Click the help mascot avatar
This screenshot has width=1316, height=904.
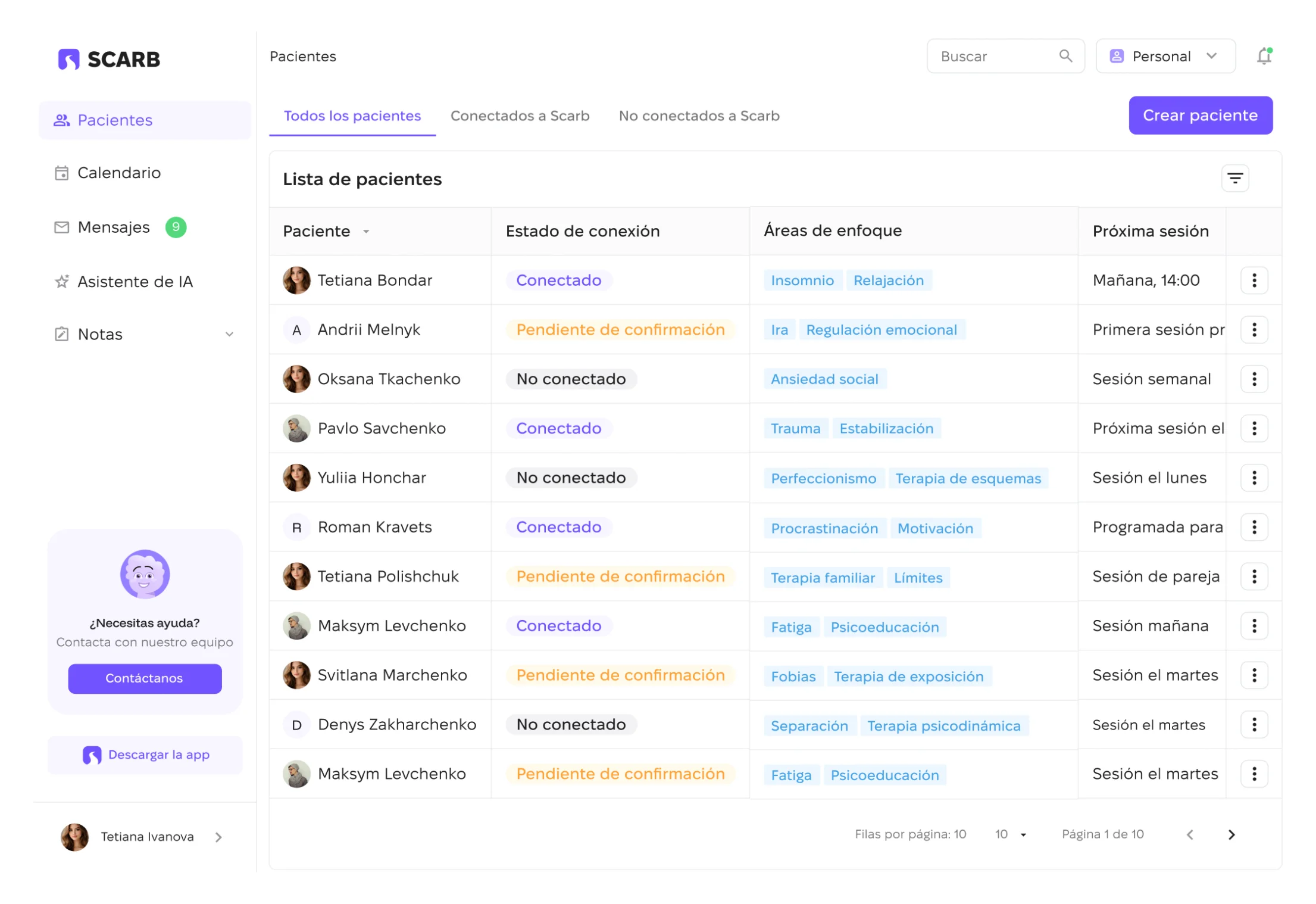pyautogui.click(x=145, y=573)
